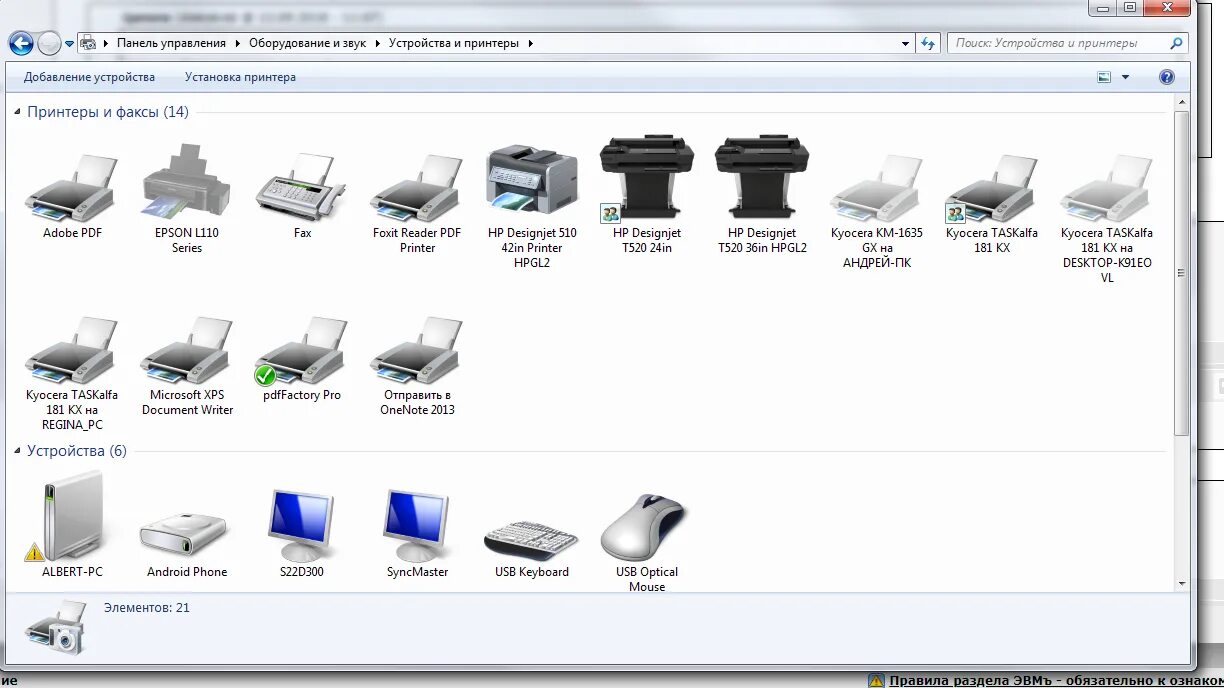Expand arrow after Оборудование и звук breadcrumb
This screenshot has width=1224, height=688.
click(378, 43)
